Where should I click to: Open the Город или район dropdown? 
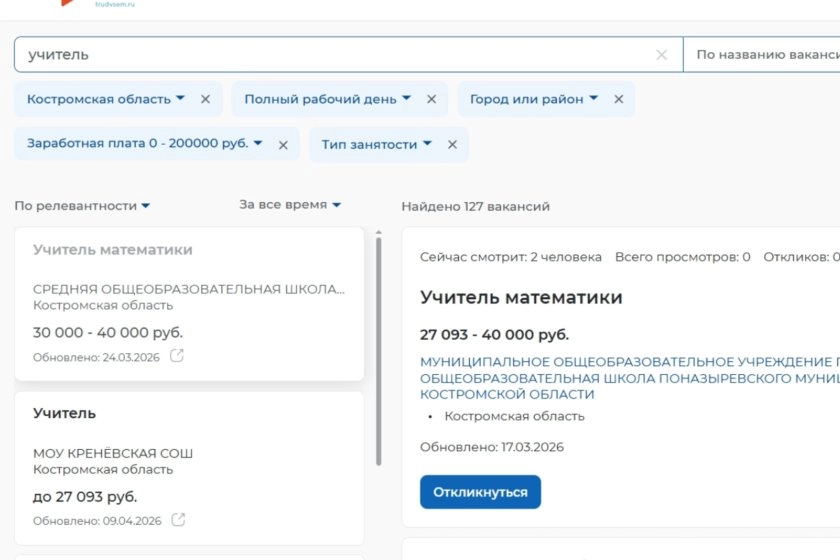click(593, 99)
